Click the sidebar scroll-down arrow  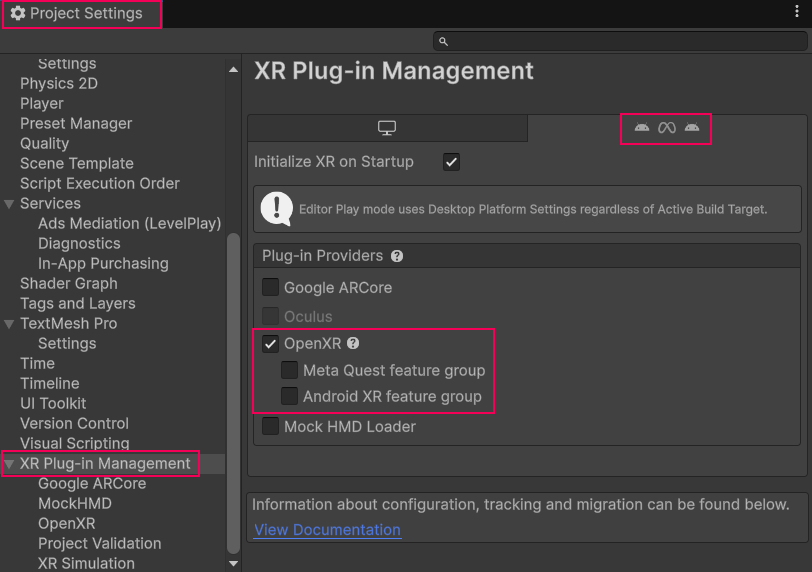(x=233, y=563)
